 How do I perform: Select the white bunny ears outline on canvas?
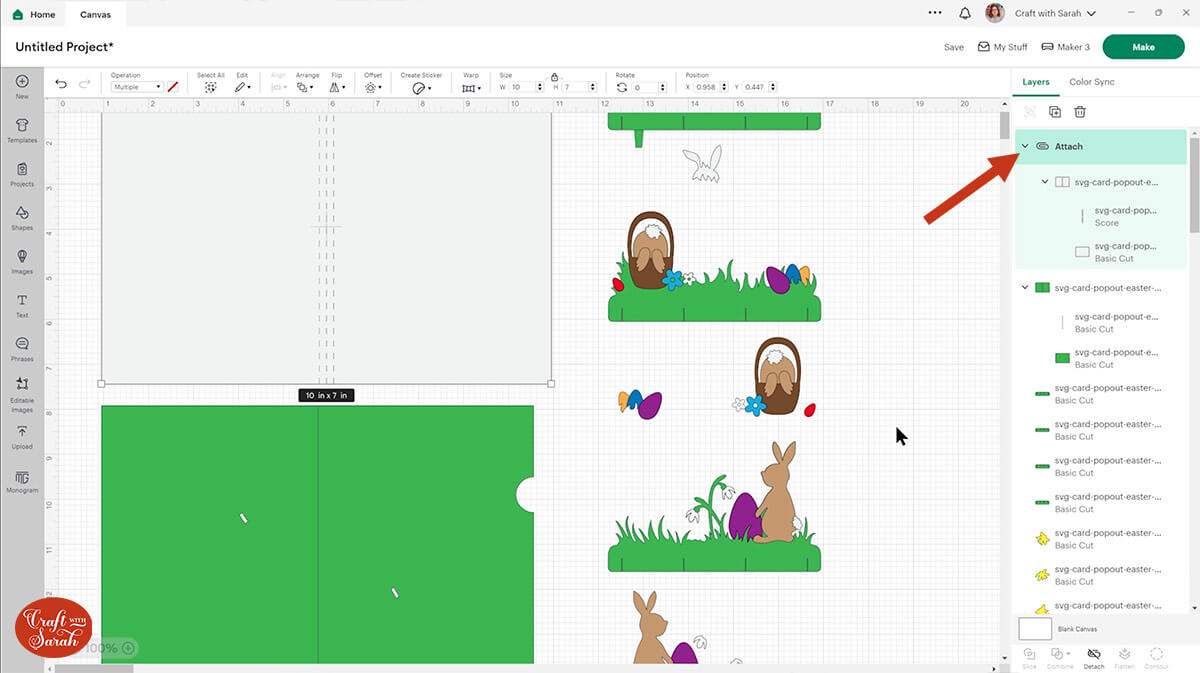point(703,164)
